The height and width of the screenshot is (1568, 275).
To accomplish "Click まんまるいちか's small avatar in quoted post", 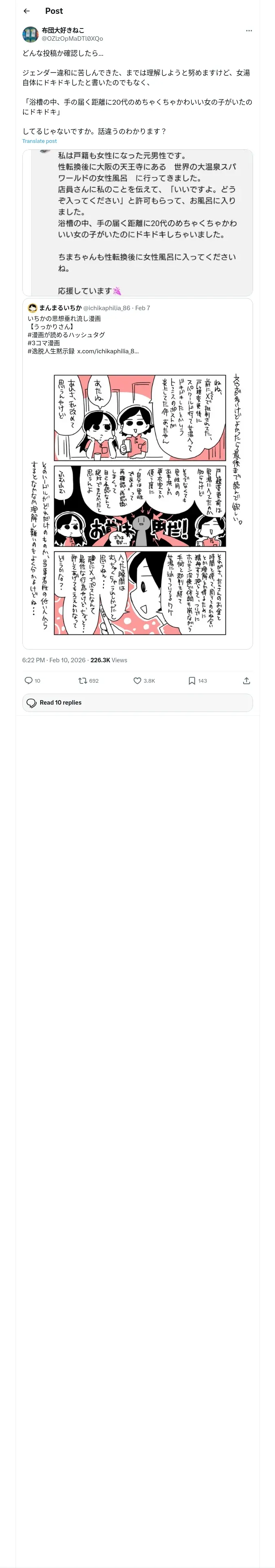I will point(32,308).
